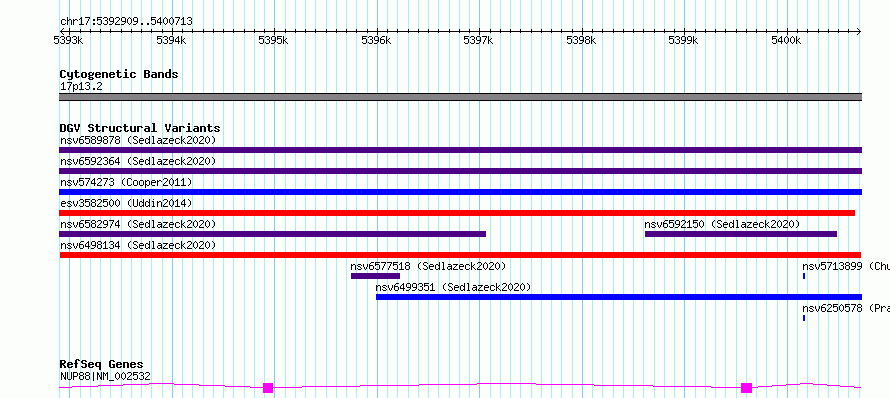890x398 pixels.
Task: Click the nsv6499351 blue variant bar
Action: 619,297
